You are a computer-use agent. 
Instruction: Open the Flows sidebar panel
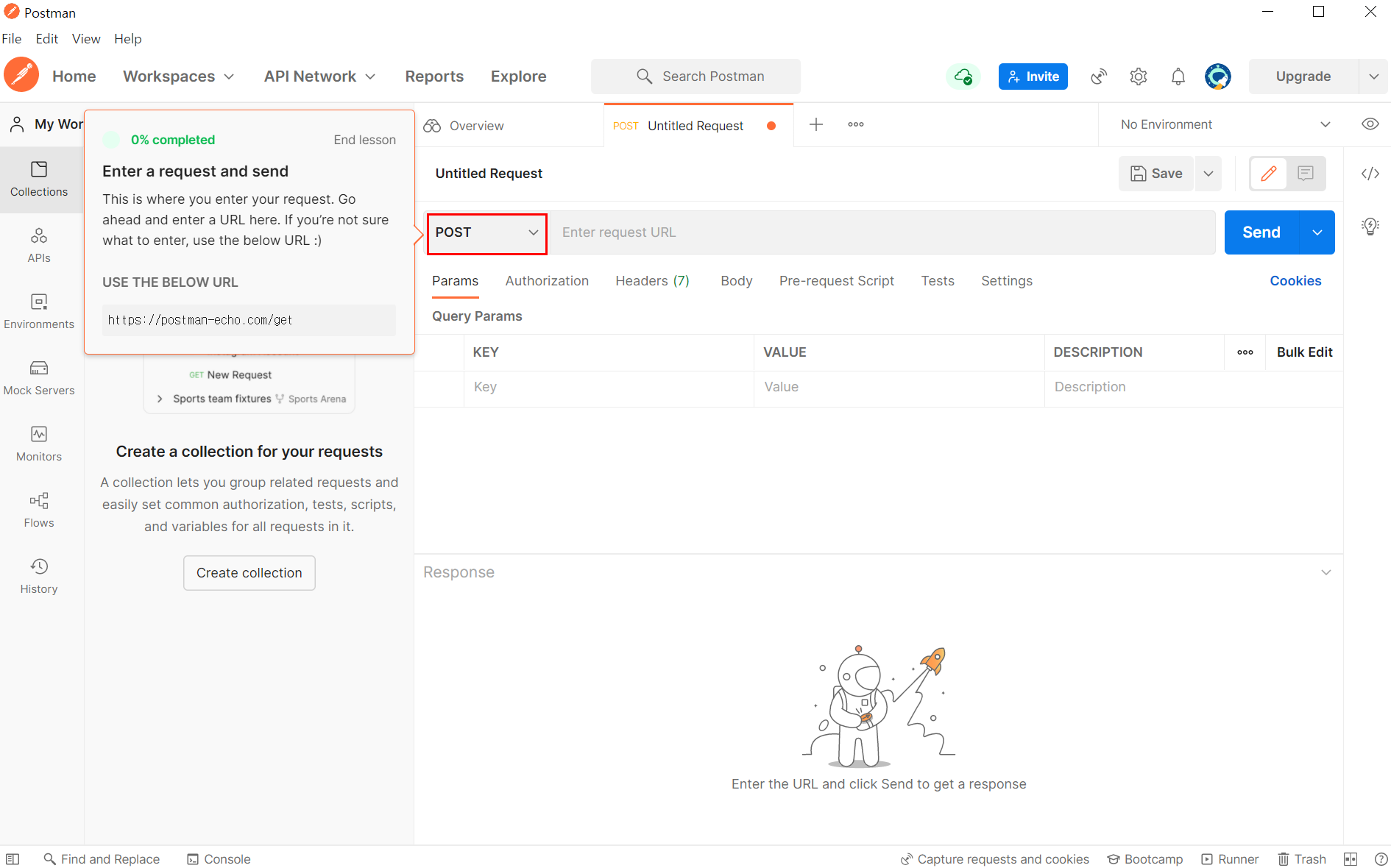[39, 511]
